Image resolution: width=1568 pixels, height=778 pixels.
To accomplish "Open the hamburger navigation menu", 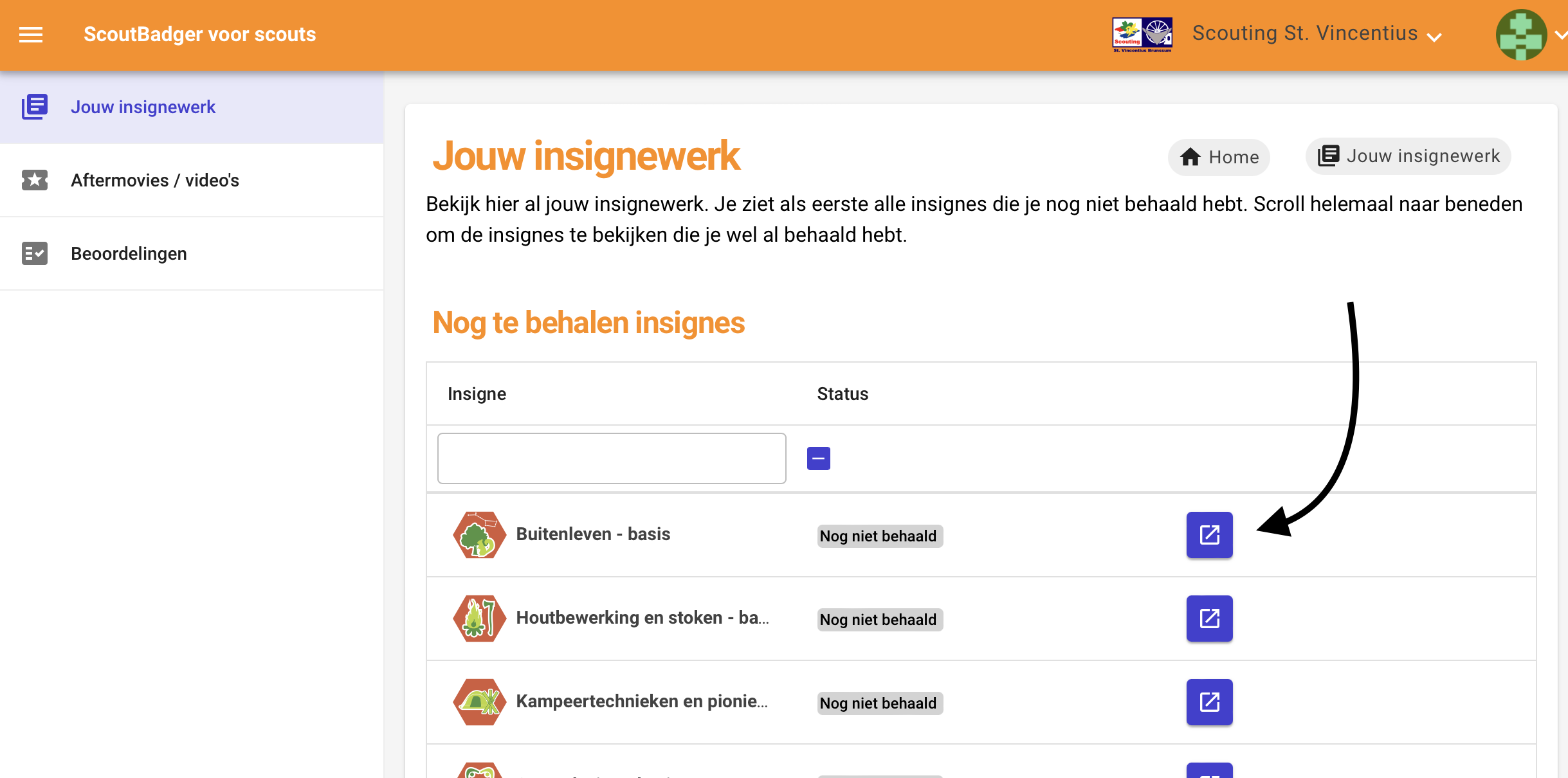I will [x=31, y=35].
